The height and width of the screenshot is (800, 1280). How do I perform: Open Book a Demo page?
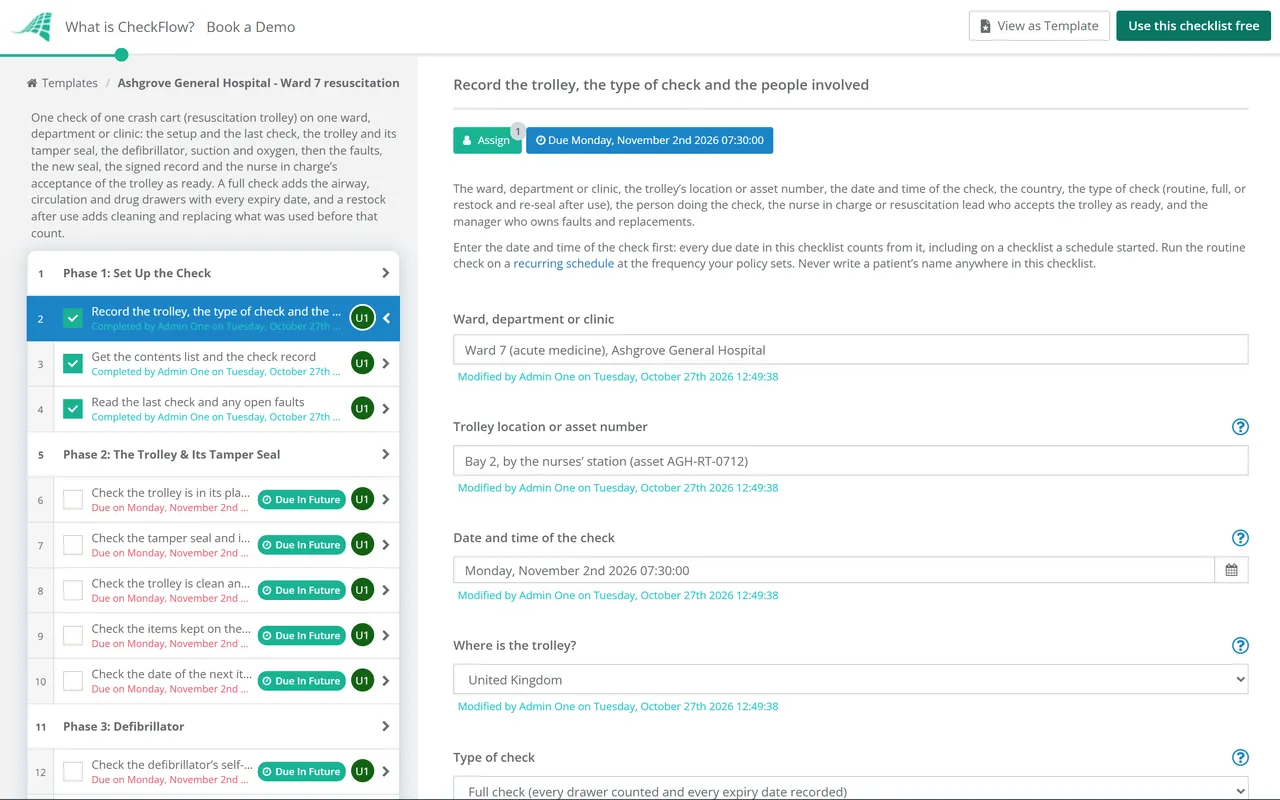(251, 27)
